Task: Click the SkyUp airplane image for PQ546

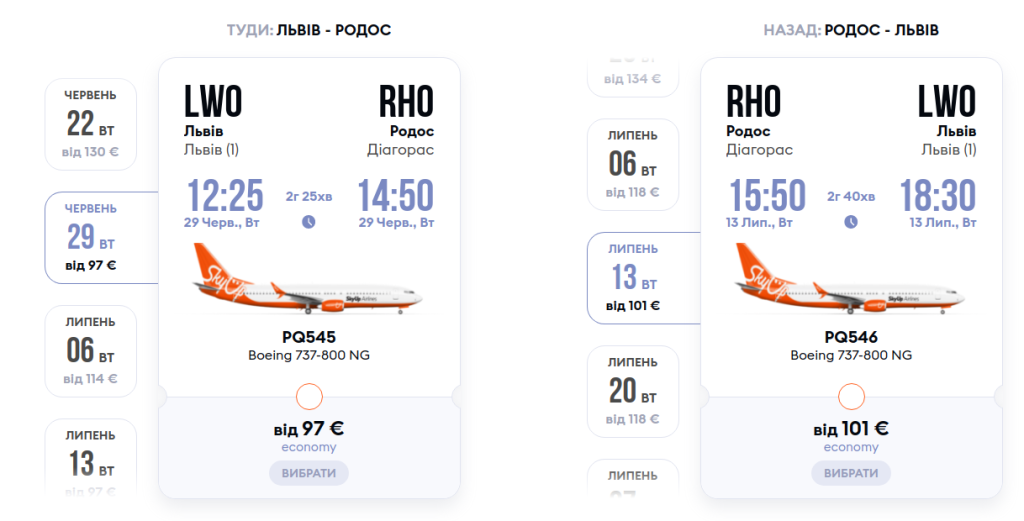Action: click(x=851, y=281)
